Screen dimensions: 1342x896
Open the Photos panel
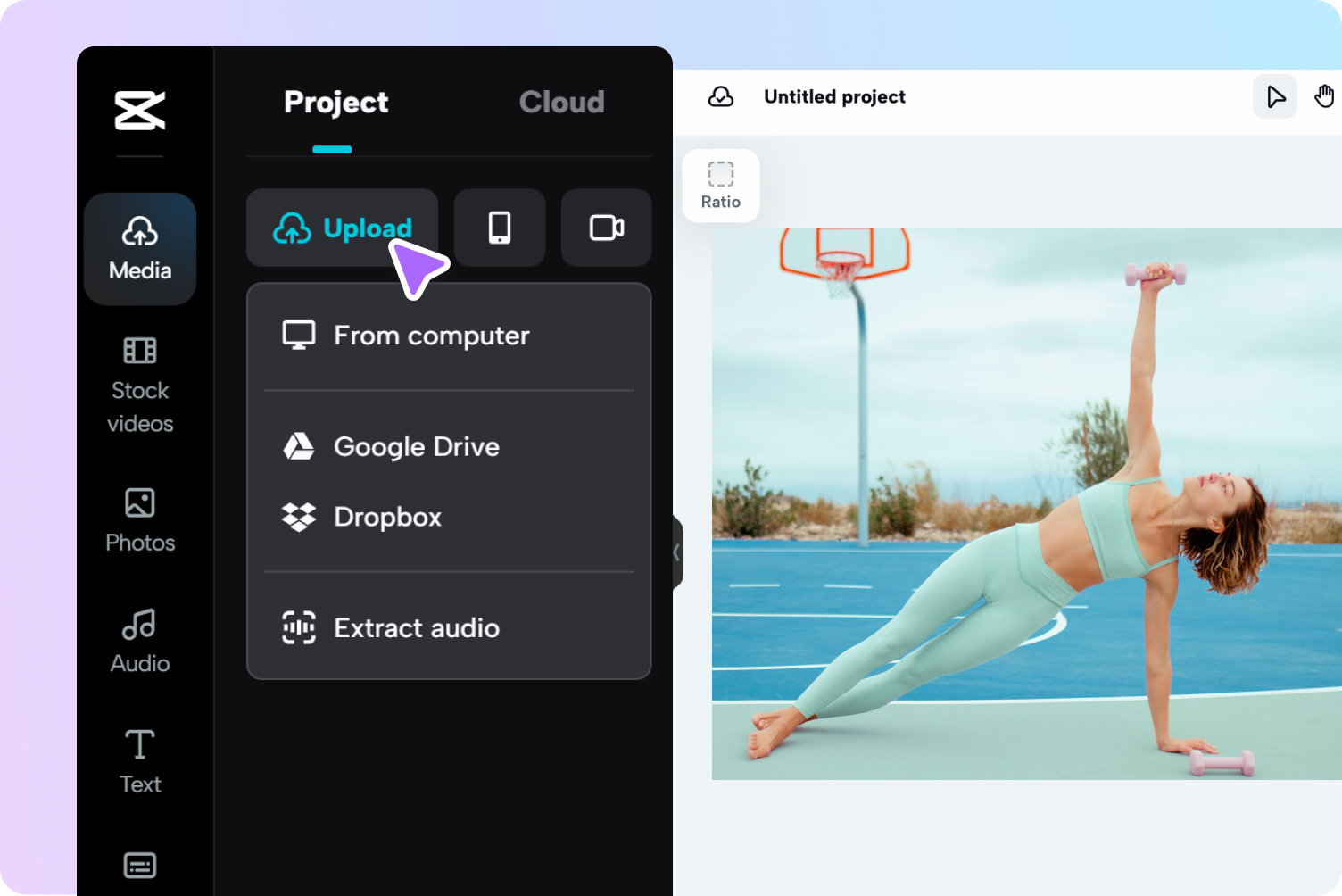coord(139,520)
